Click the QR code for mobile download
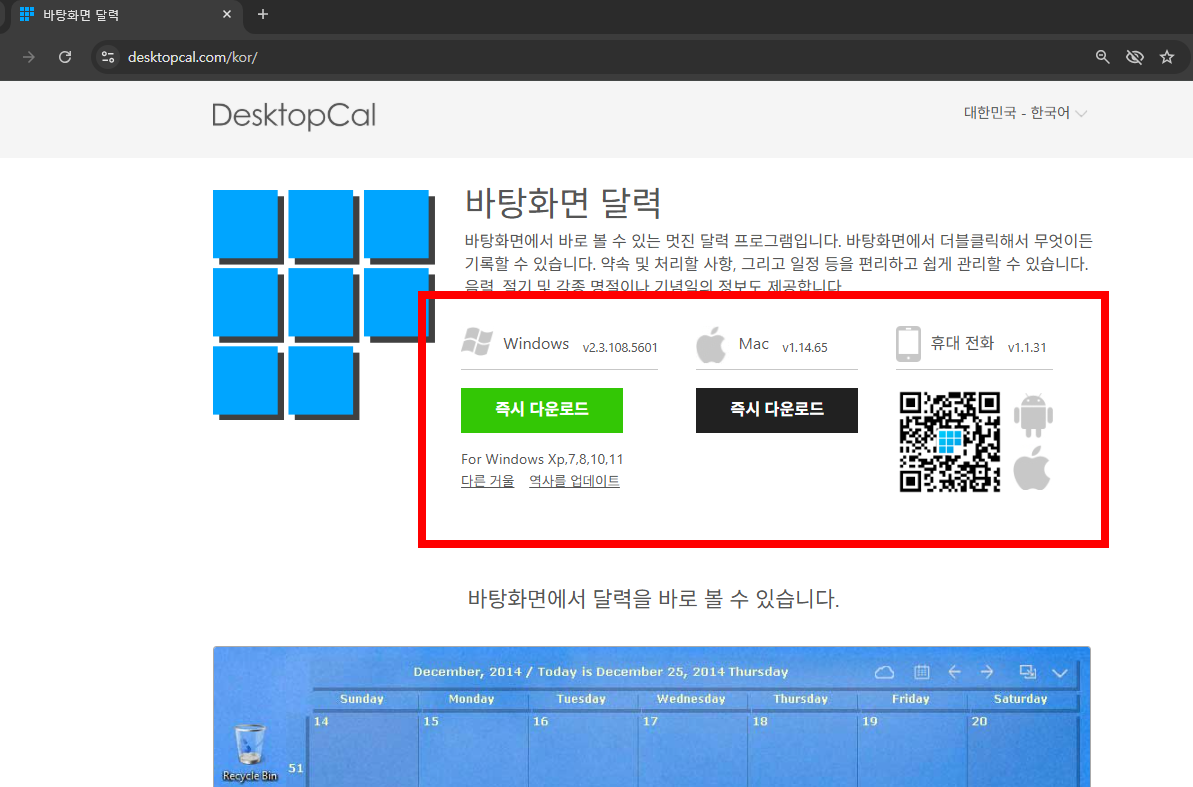Image resolution: width=1193 pixels, height=787 pixels. point(948,443)
